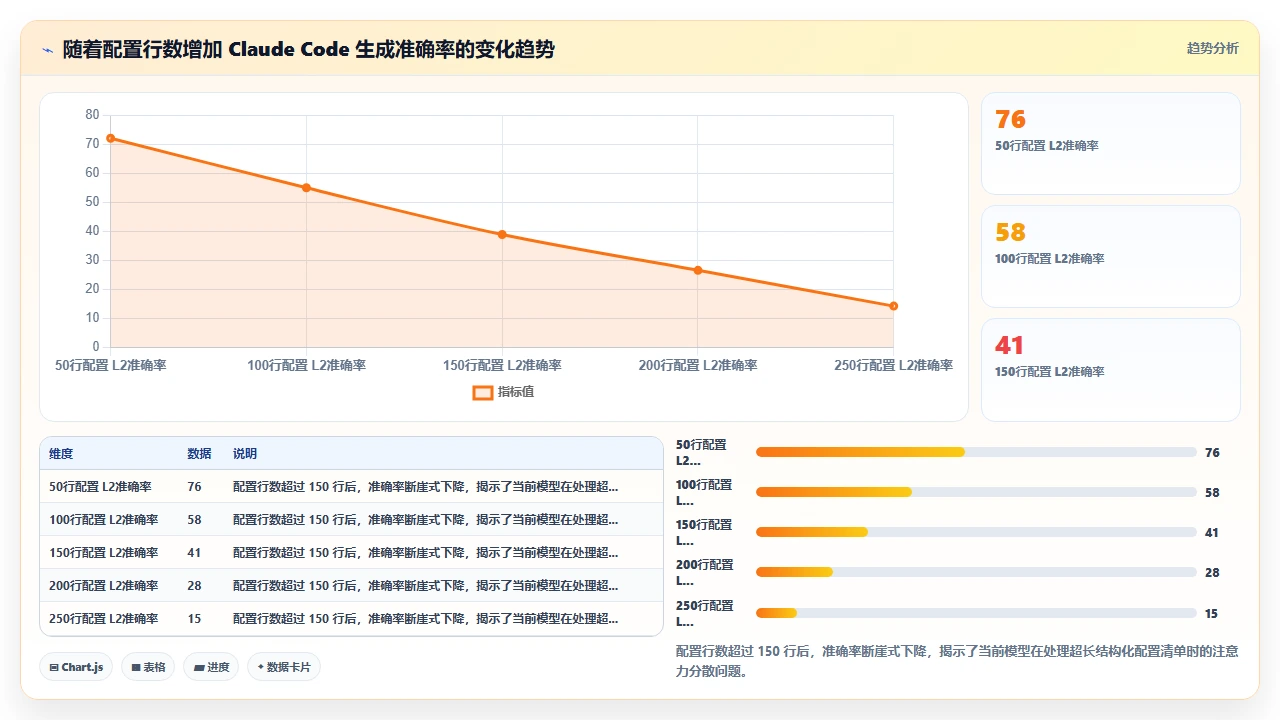Click x-axis label 150行配置 L2准确率

502,365
